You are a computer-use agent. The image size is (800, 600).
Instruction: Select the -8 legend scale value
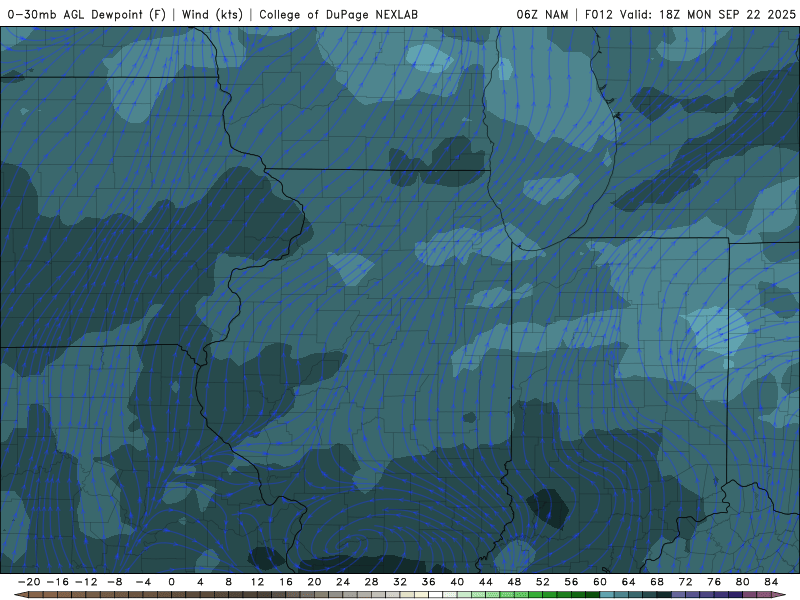[x=114, y=582]
